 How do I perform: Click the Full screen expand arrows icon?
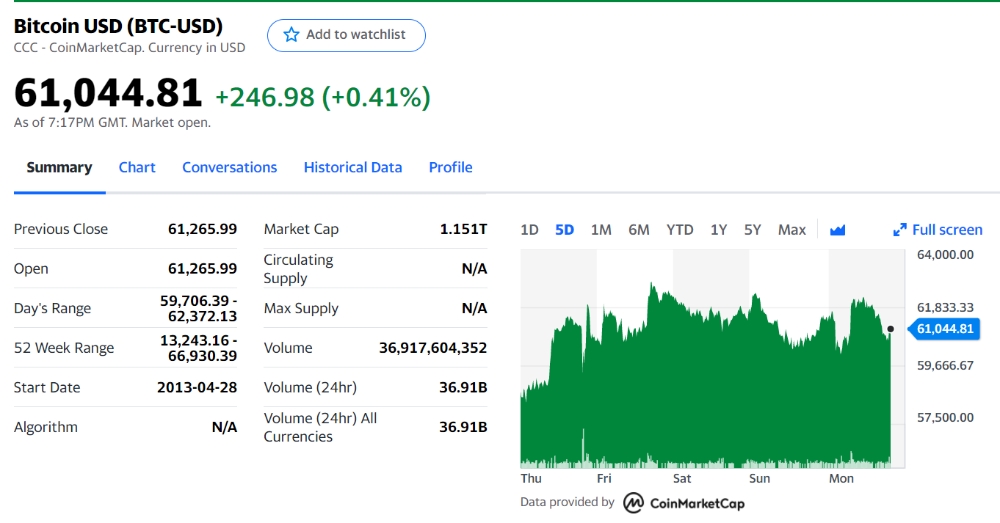pos(900,230)
